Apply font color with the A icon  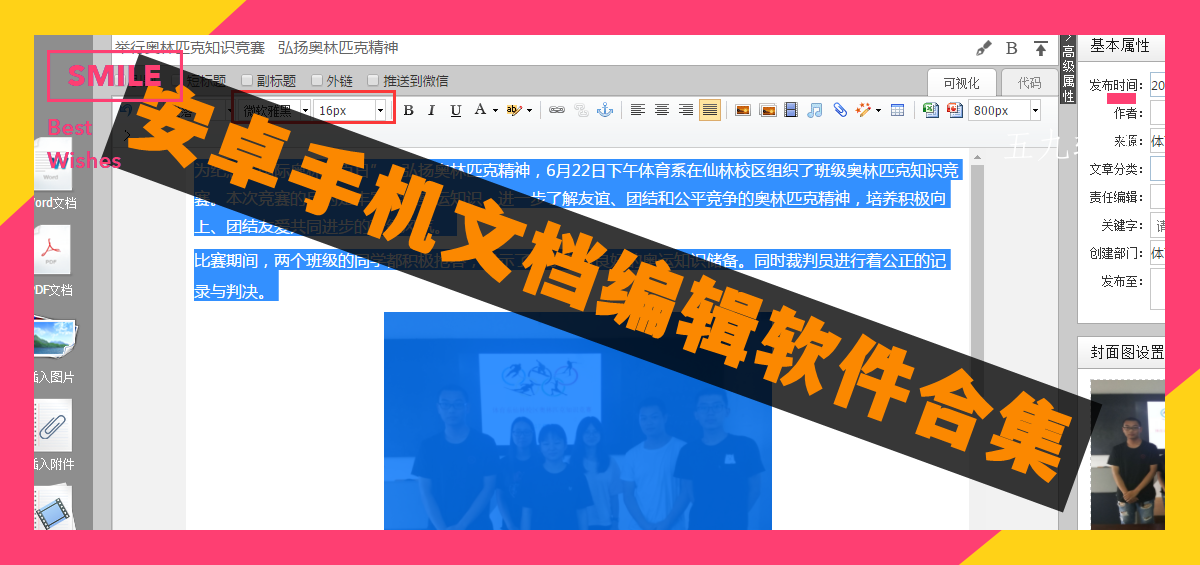click(x=480, y=110)
